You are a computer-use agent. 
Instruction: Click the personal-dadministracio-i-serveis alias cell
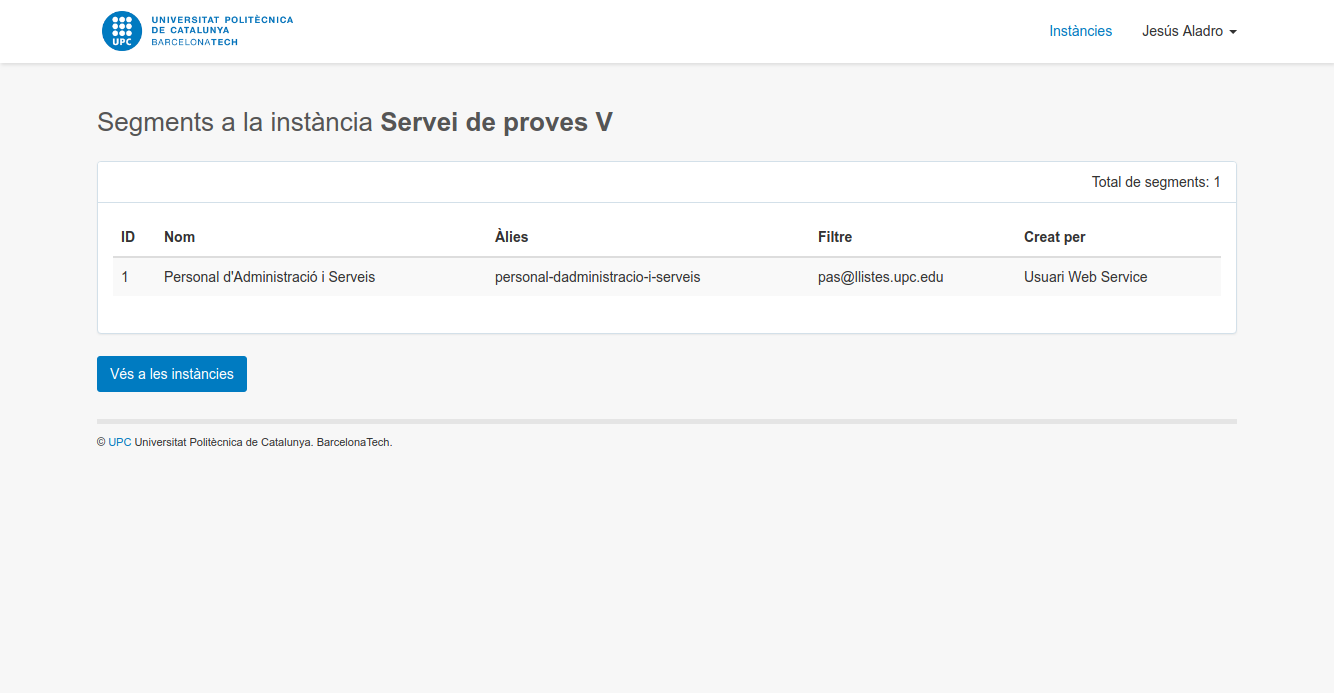597,277
